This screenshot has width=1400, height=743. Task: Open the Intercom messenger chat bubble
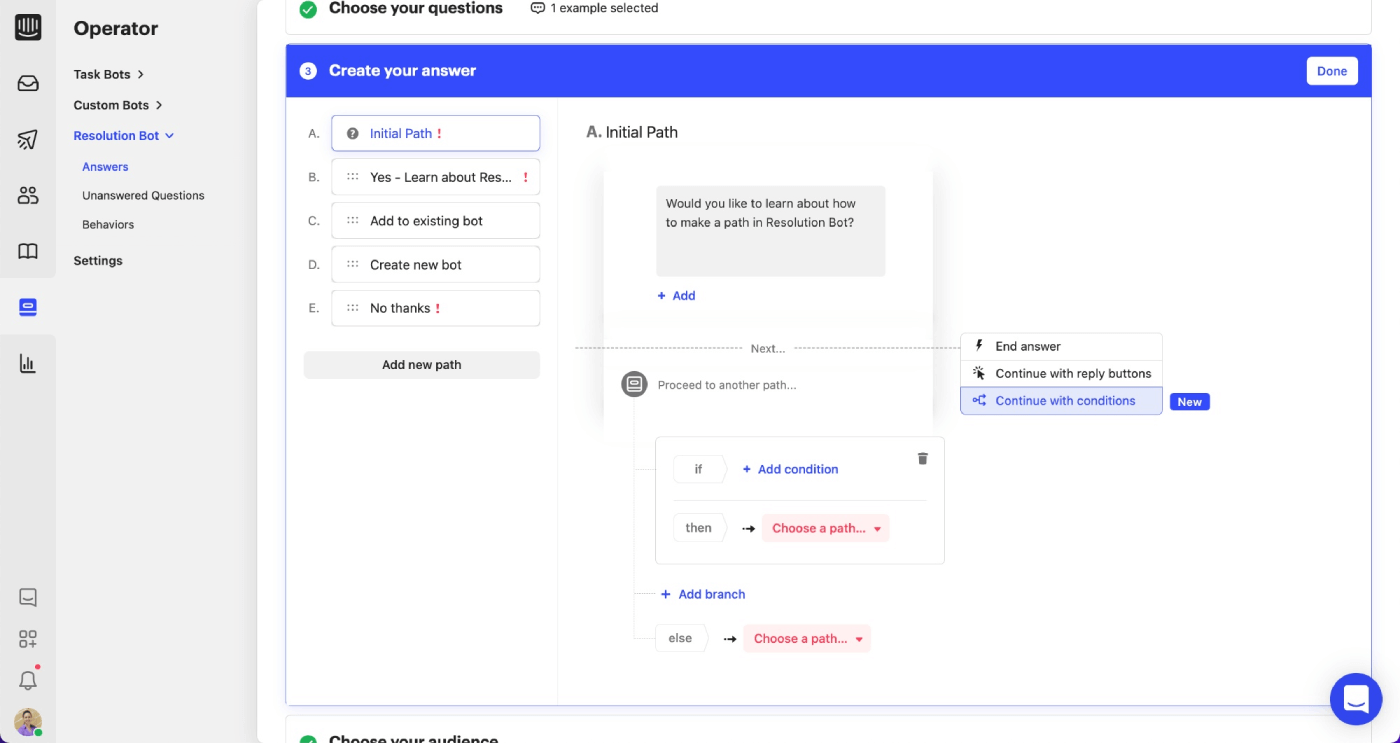pos(1355,699)
